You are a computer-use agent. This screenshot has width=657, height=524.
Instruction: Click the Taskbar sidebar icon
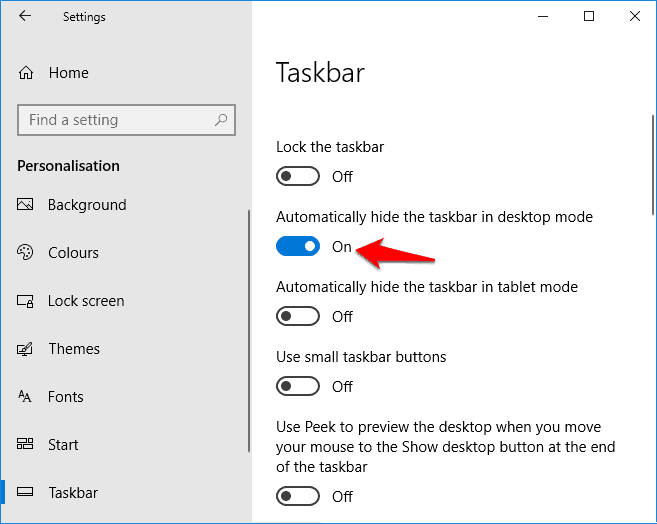click(25, 492)
